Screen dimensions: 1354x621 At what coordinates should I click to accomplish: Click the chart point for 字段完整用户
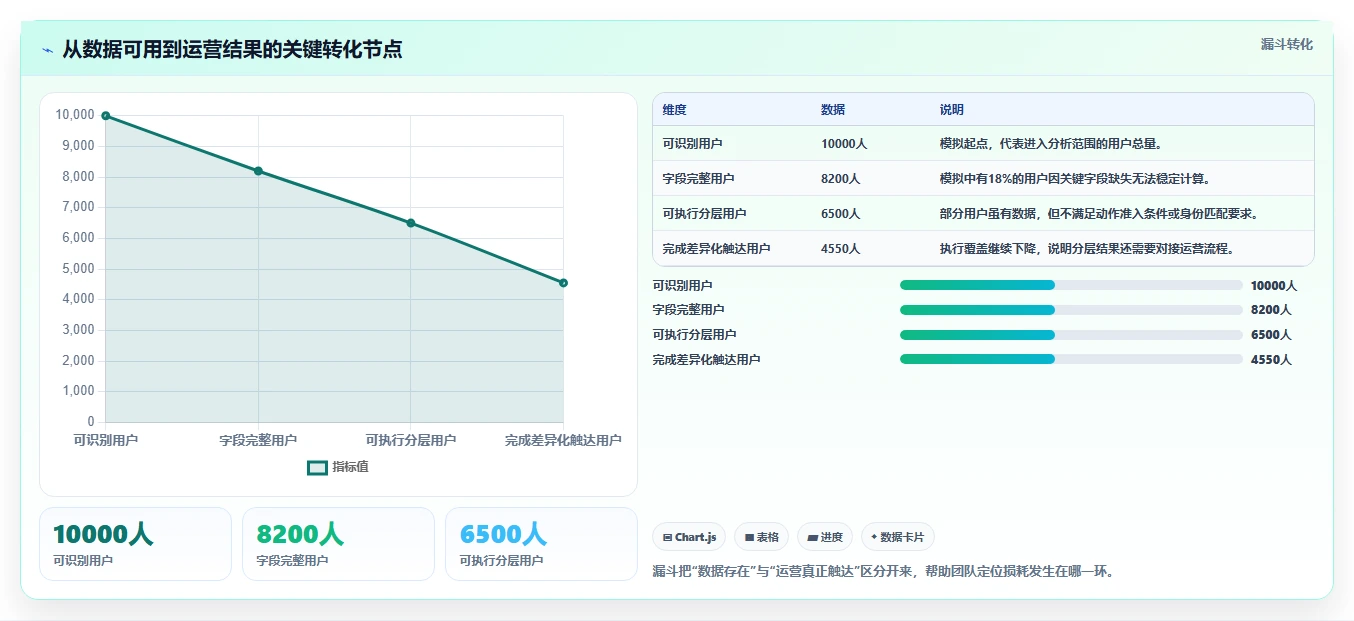click(258, 171)
